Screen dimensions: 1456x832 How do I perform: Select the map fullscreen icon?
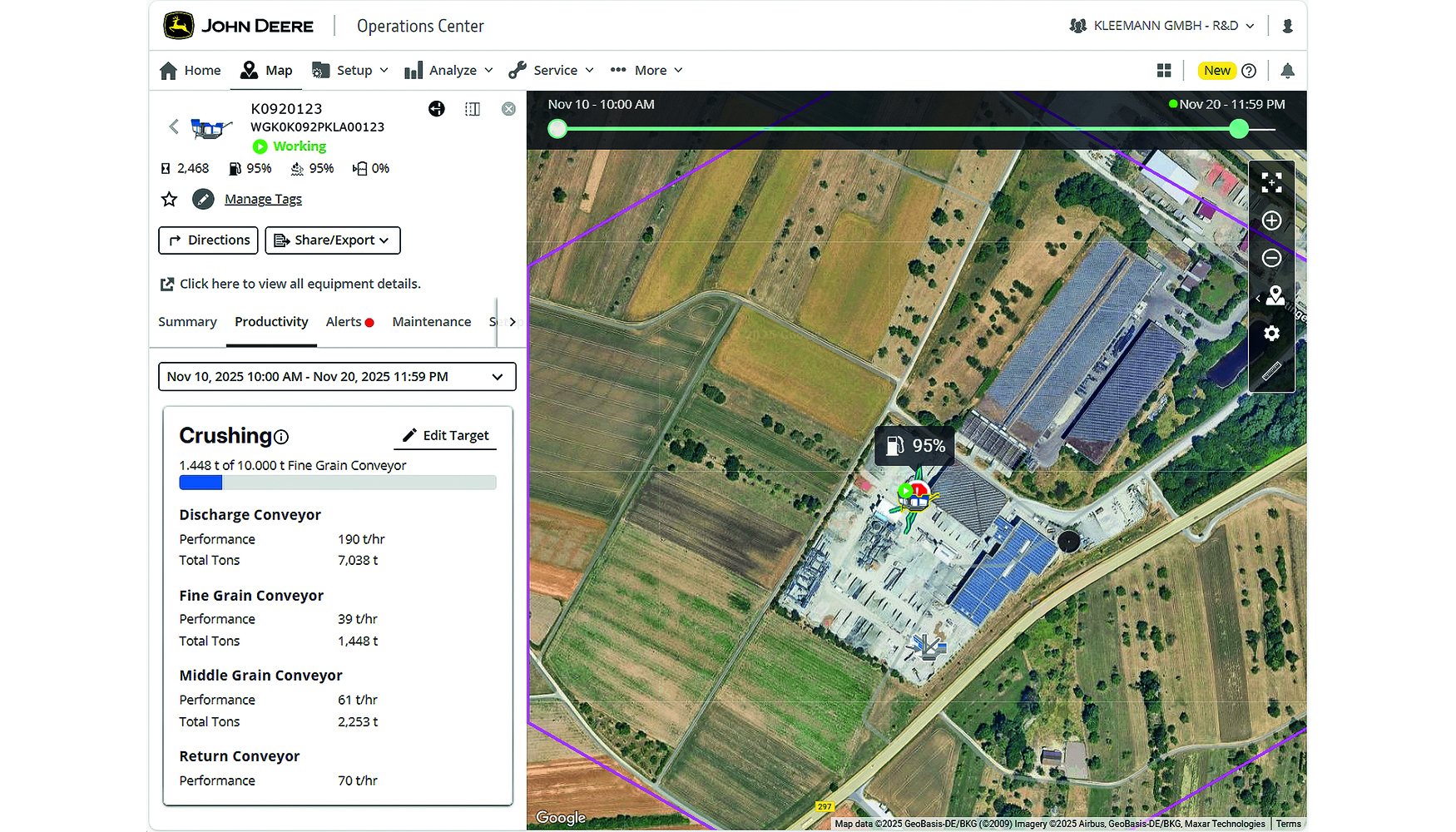tap(1271, 183)
